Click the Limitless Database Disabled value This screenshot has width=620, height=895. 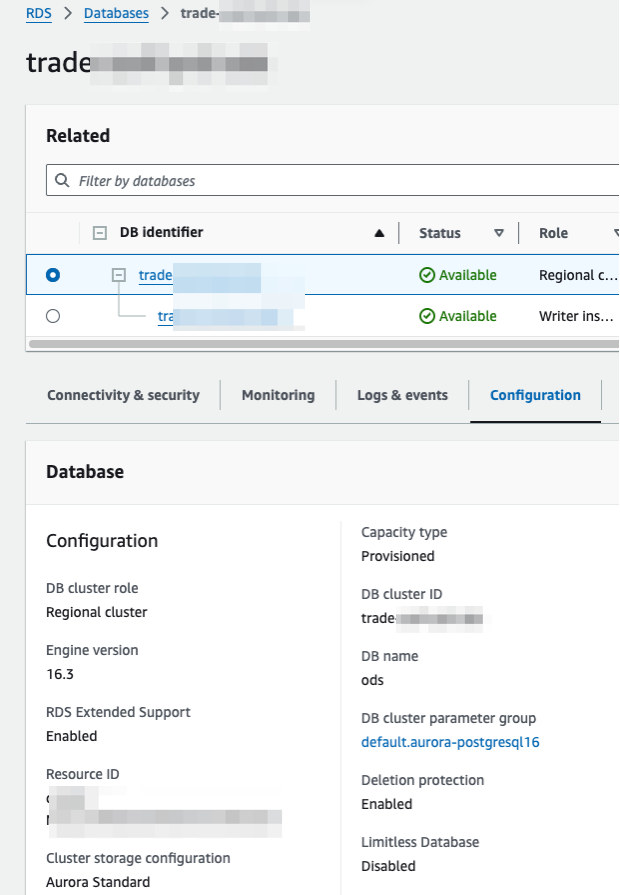pos(388,866)
